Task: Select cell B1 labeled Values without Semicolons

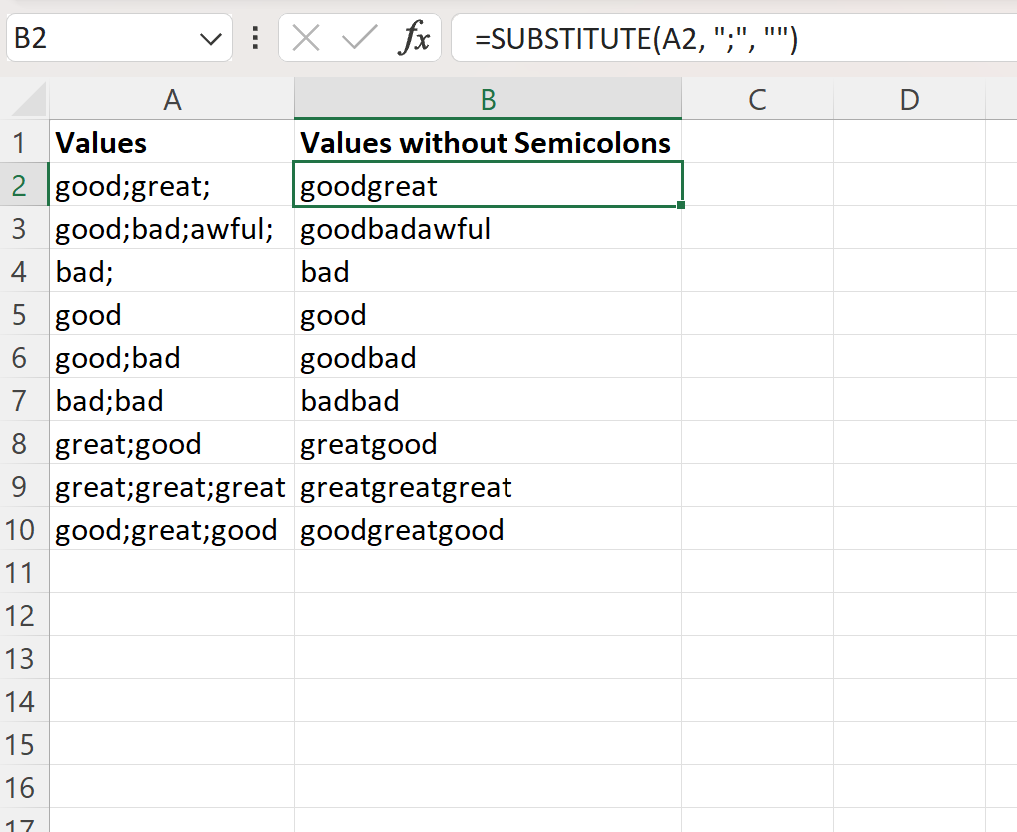Action: [x=487, y=143]
